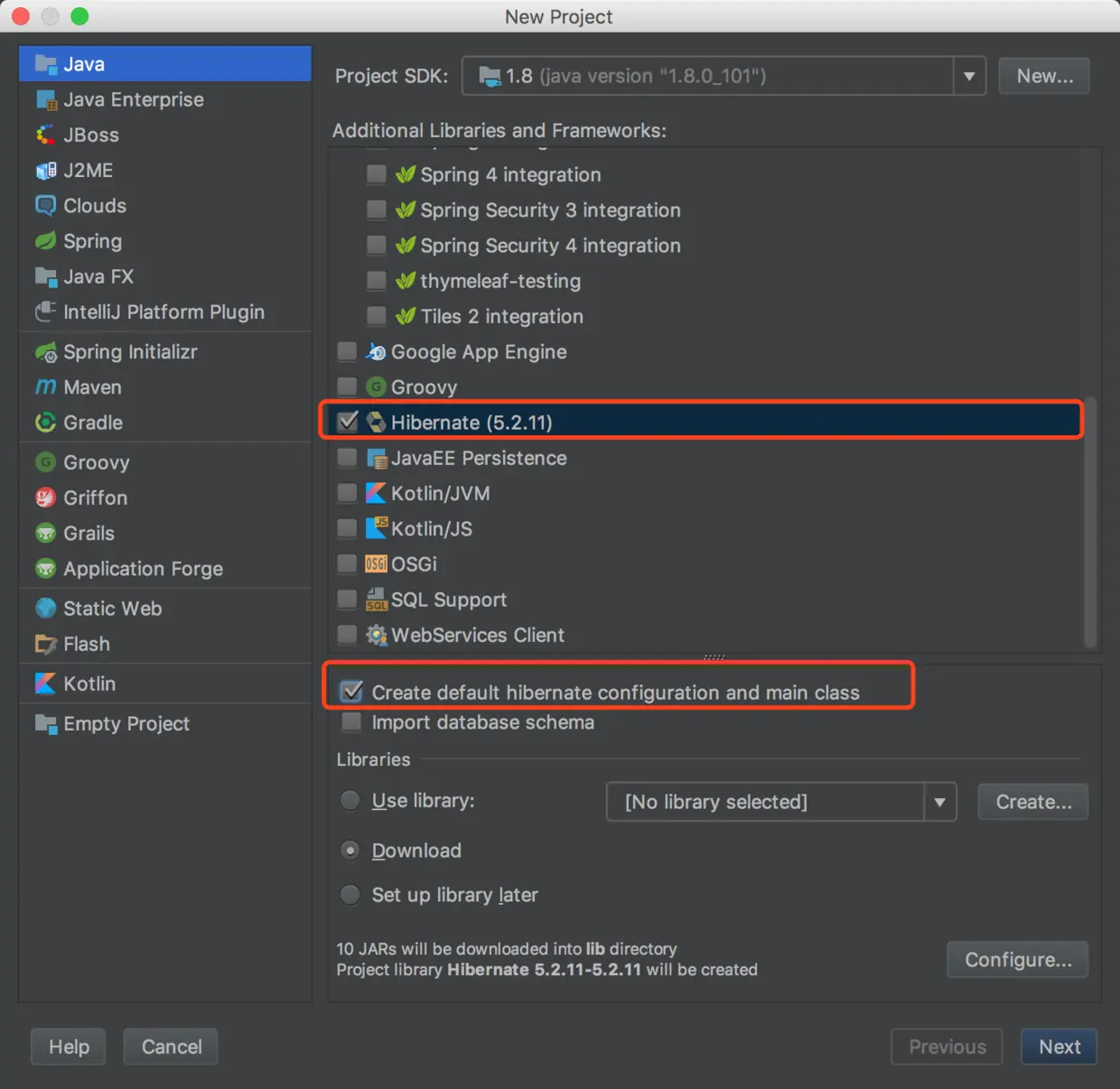Toggle JavaEE Persistence checkbox

(x=347, y=457)
